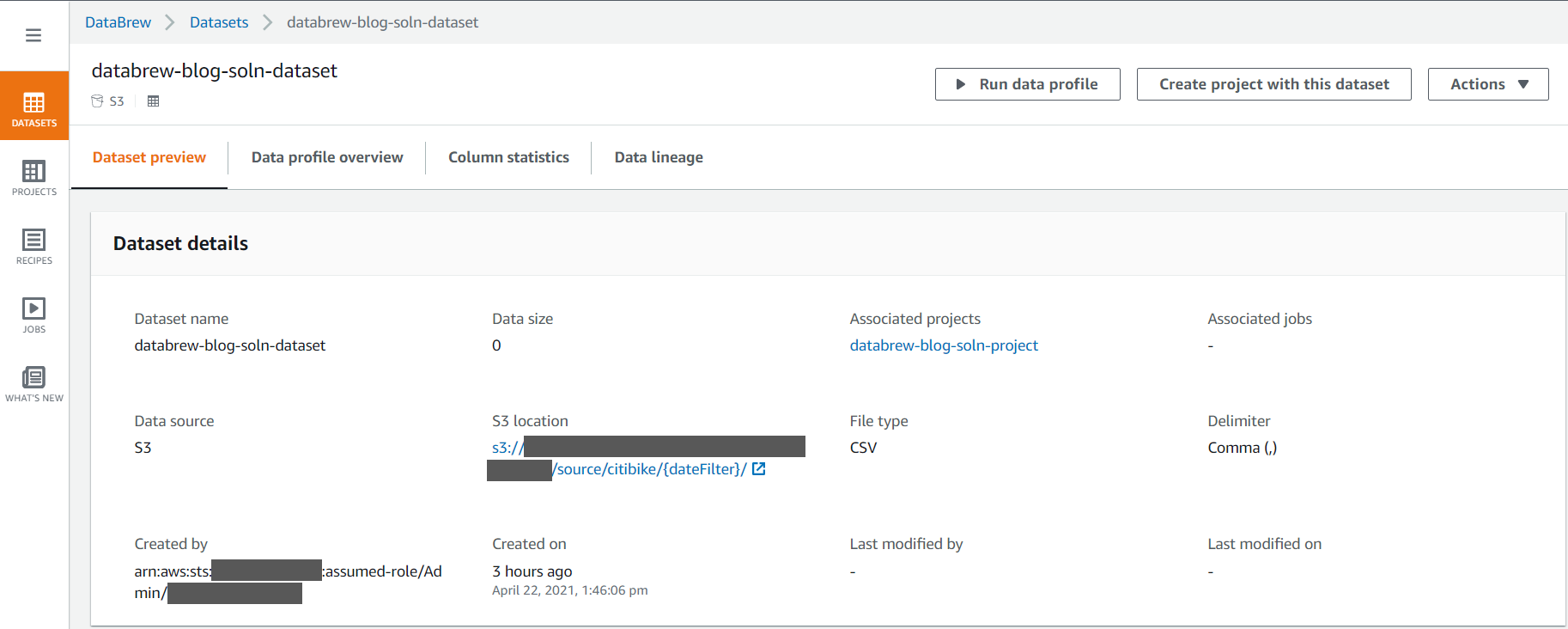Click Create project with this dataset
This screenshot has width=1568, height=629.
[x=1273, y=84]
